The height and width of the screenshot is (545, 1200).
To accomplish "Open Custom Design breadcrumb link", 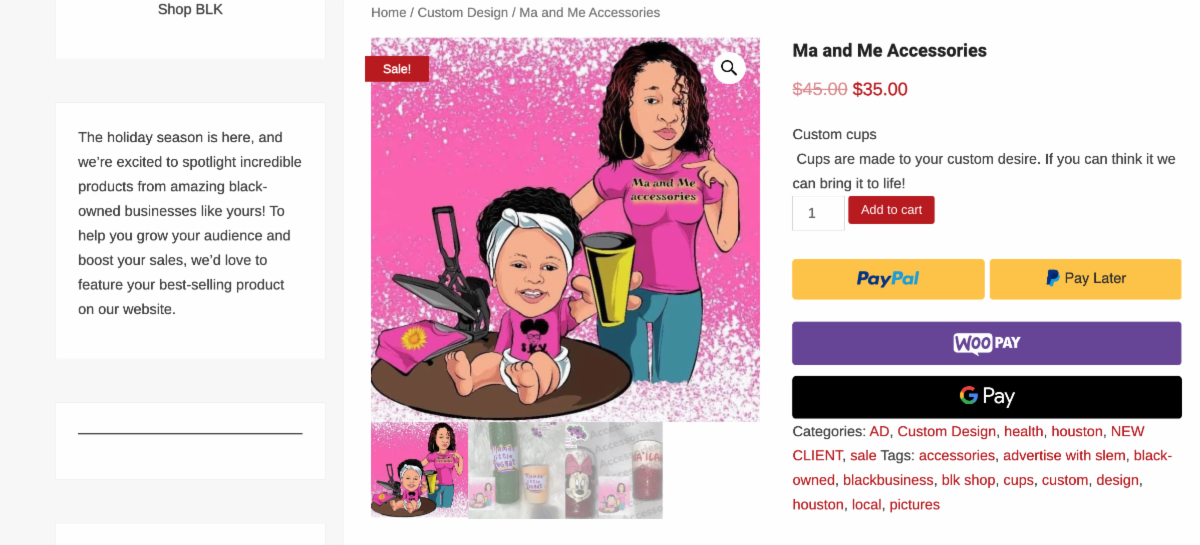I will point(463,13).
